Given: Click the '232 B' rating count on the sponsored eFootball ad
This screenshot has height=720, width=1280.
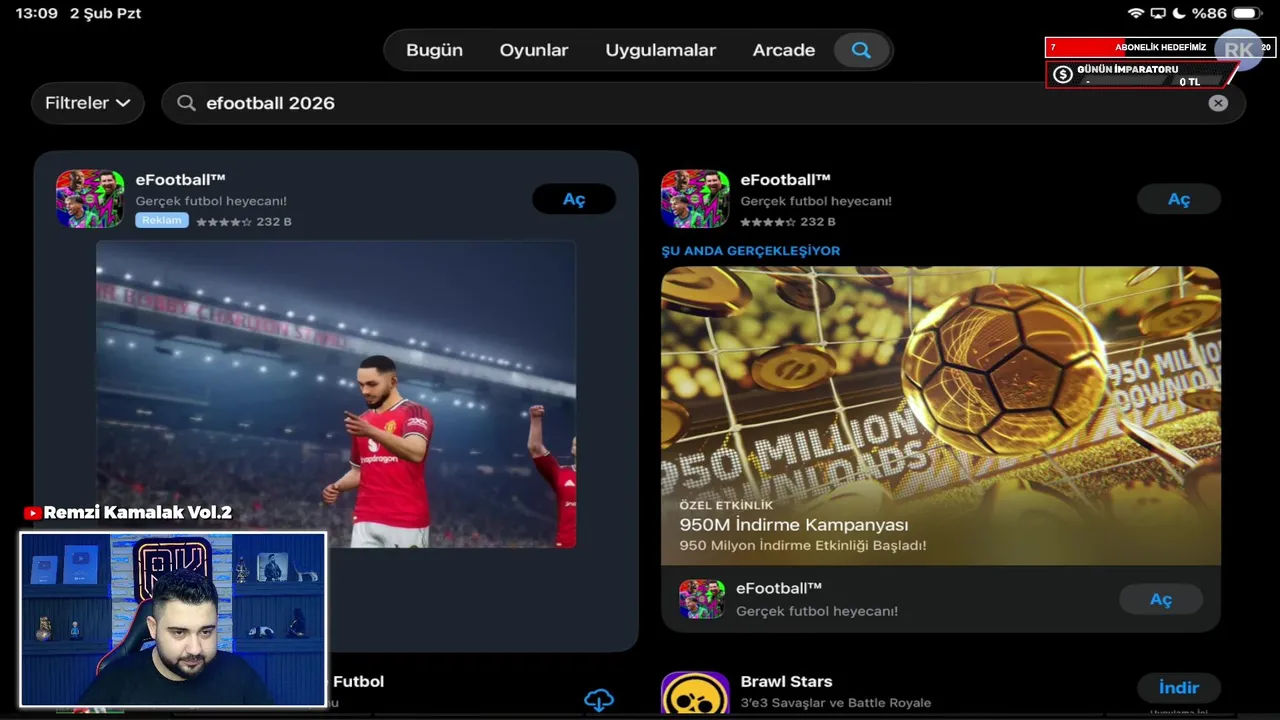Looking at the screenshot, I should click(x=274, y=222).
